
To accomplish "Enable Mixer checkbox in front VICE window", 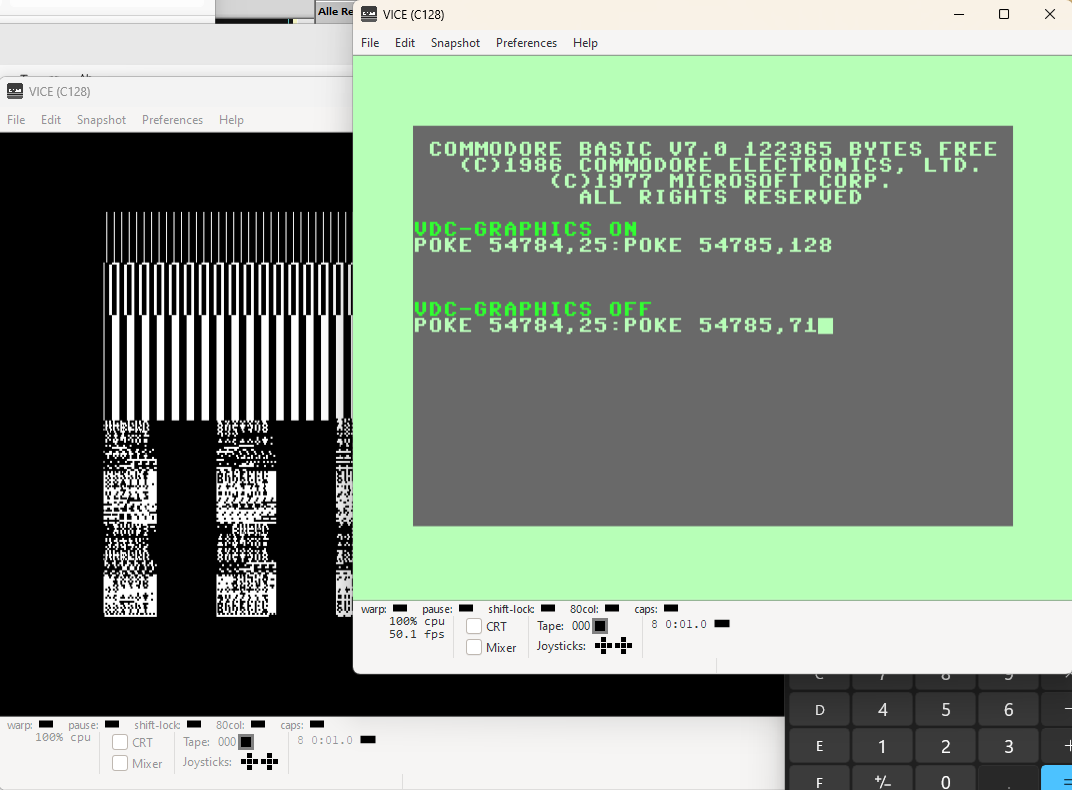I will tap(474, 647).
